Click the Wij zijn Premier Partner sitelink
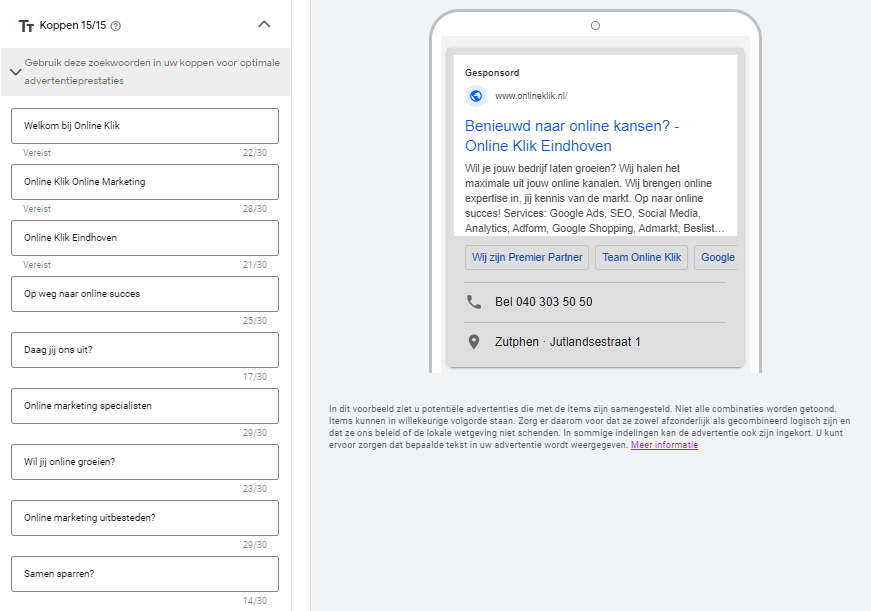 click(x=527, y=257)
